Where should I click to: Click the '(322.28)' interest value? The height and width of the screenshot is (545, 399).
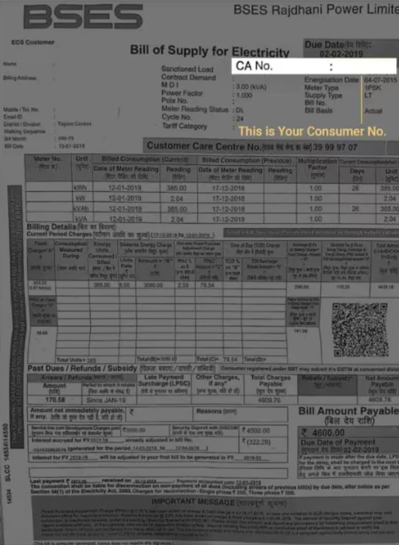tap(258, 442)
